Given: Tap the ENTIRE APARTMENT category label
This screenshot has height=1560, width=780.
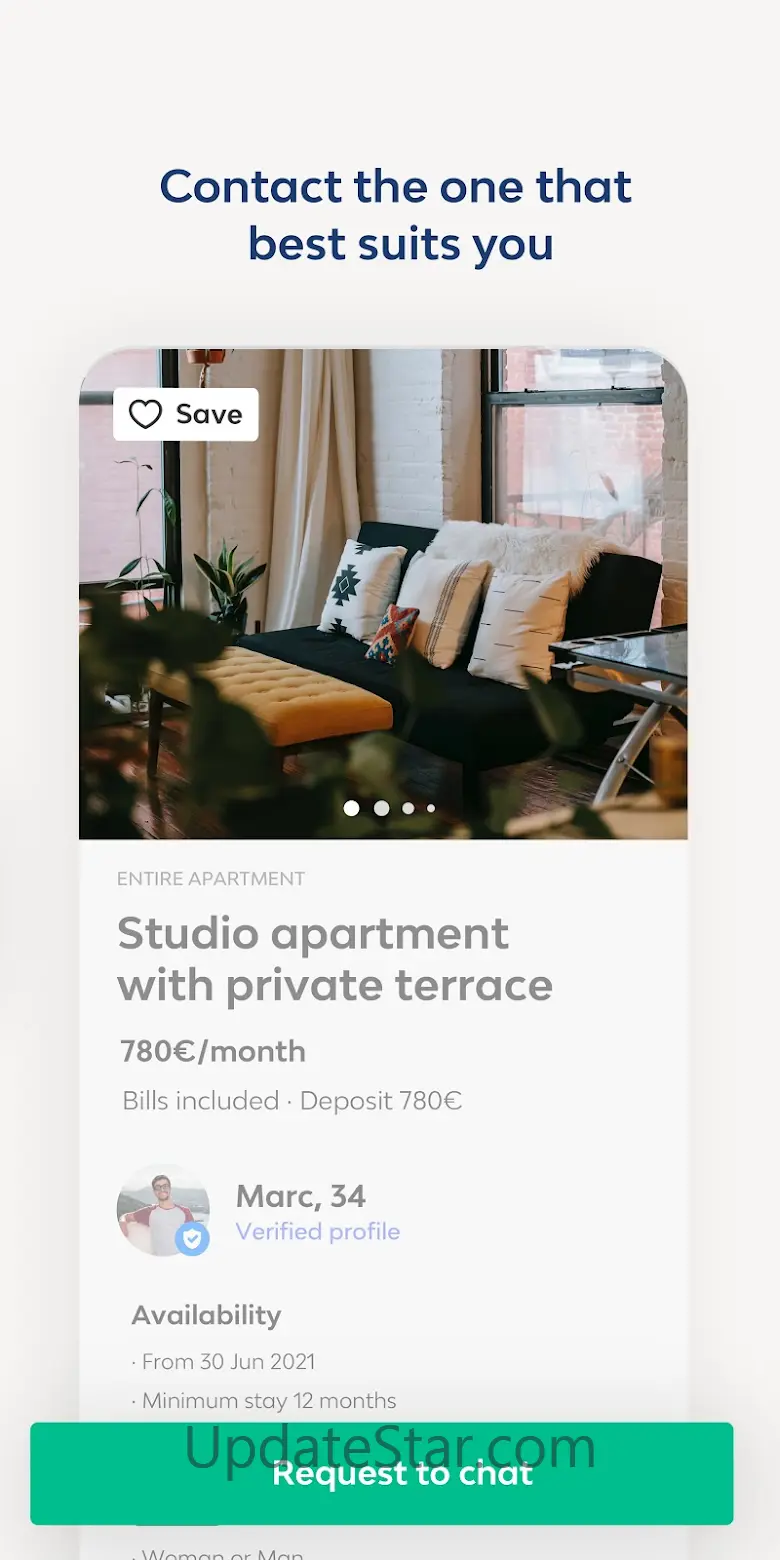Looking at the screenshot, I should 211,879.
